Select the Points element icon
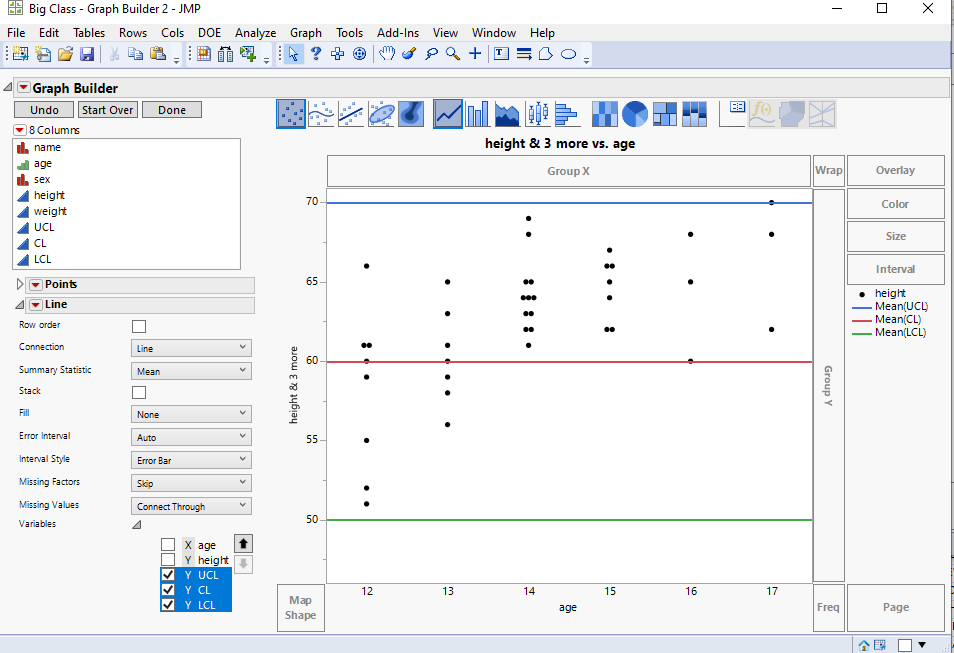The image size is (954, 653). pos(291,114)
